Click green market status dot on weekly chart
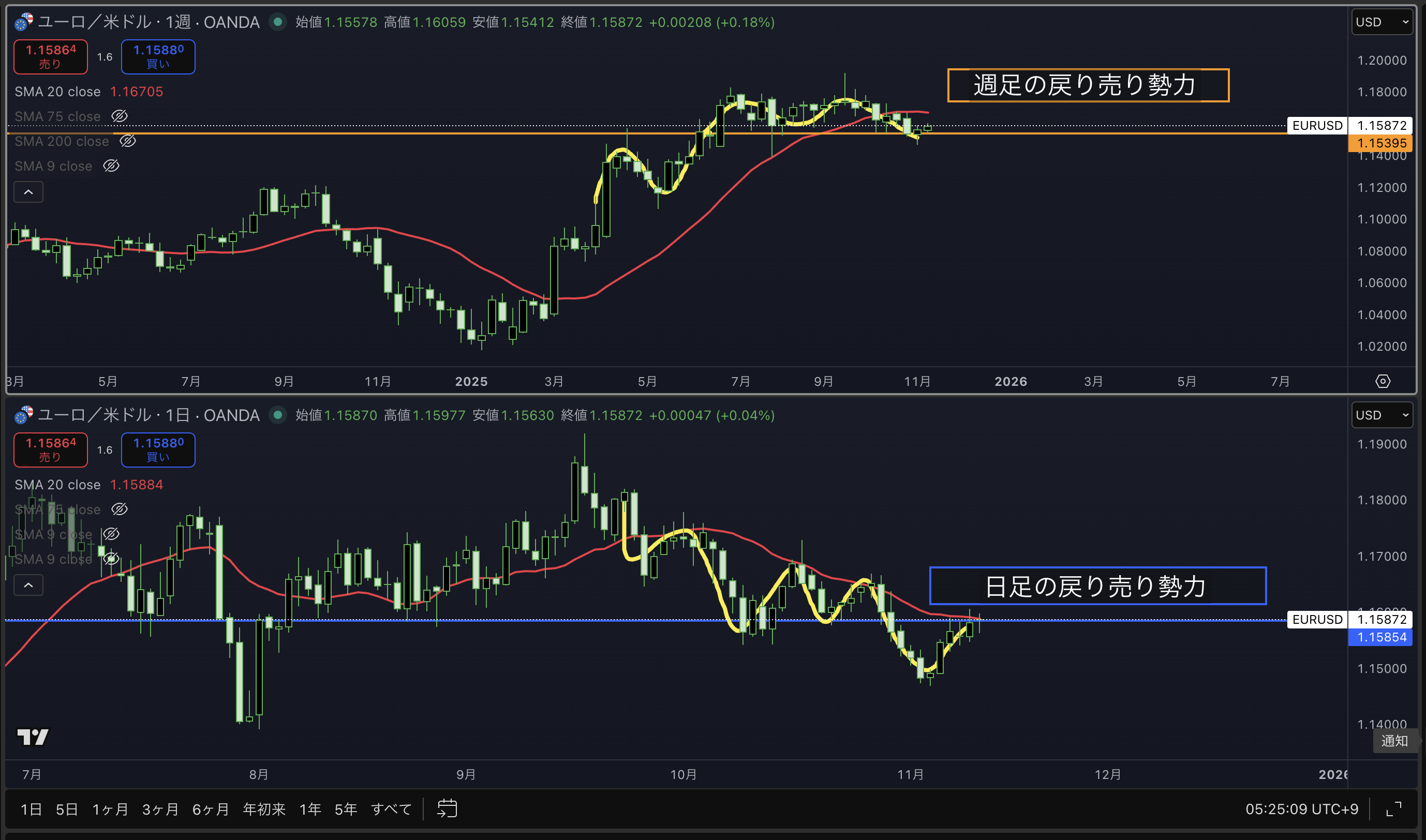The width and height of the screenshot is (1426, 840). 277,22
